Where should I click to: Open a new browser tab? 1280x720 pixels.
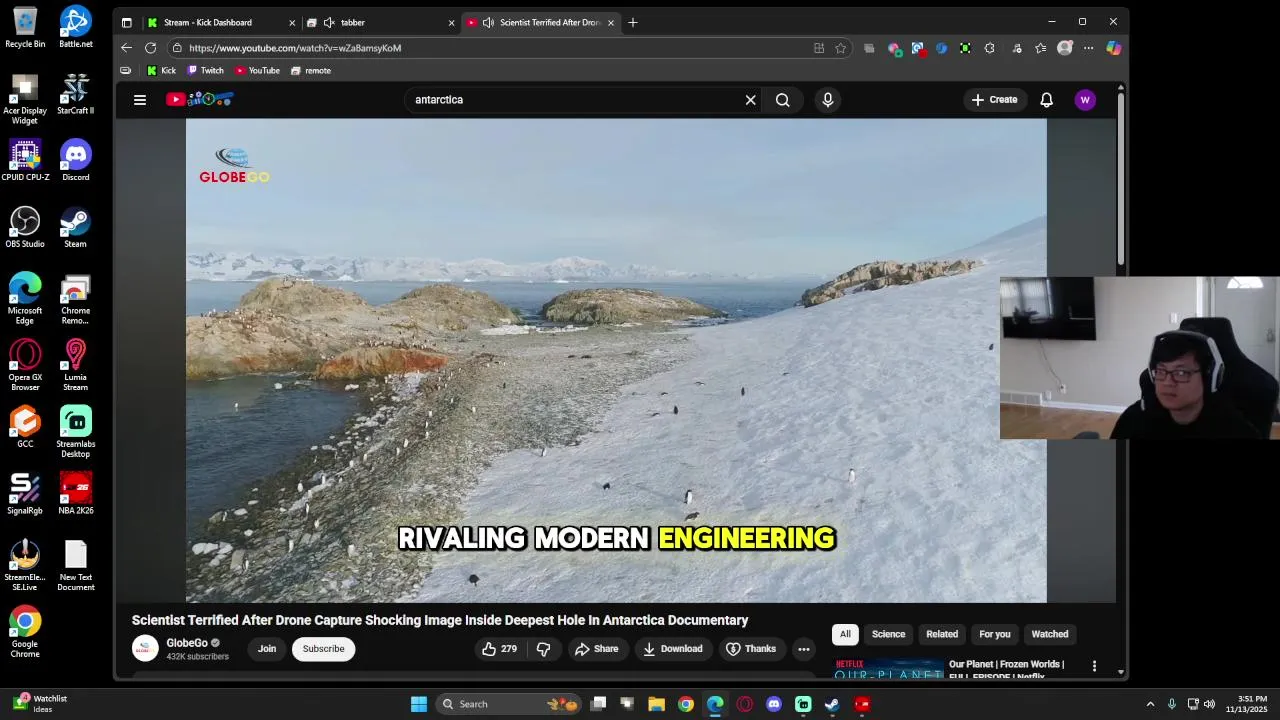[x=632, y=22]
